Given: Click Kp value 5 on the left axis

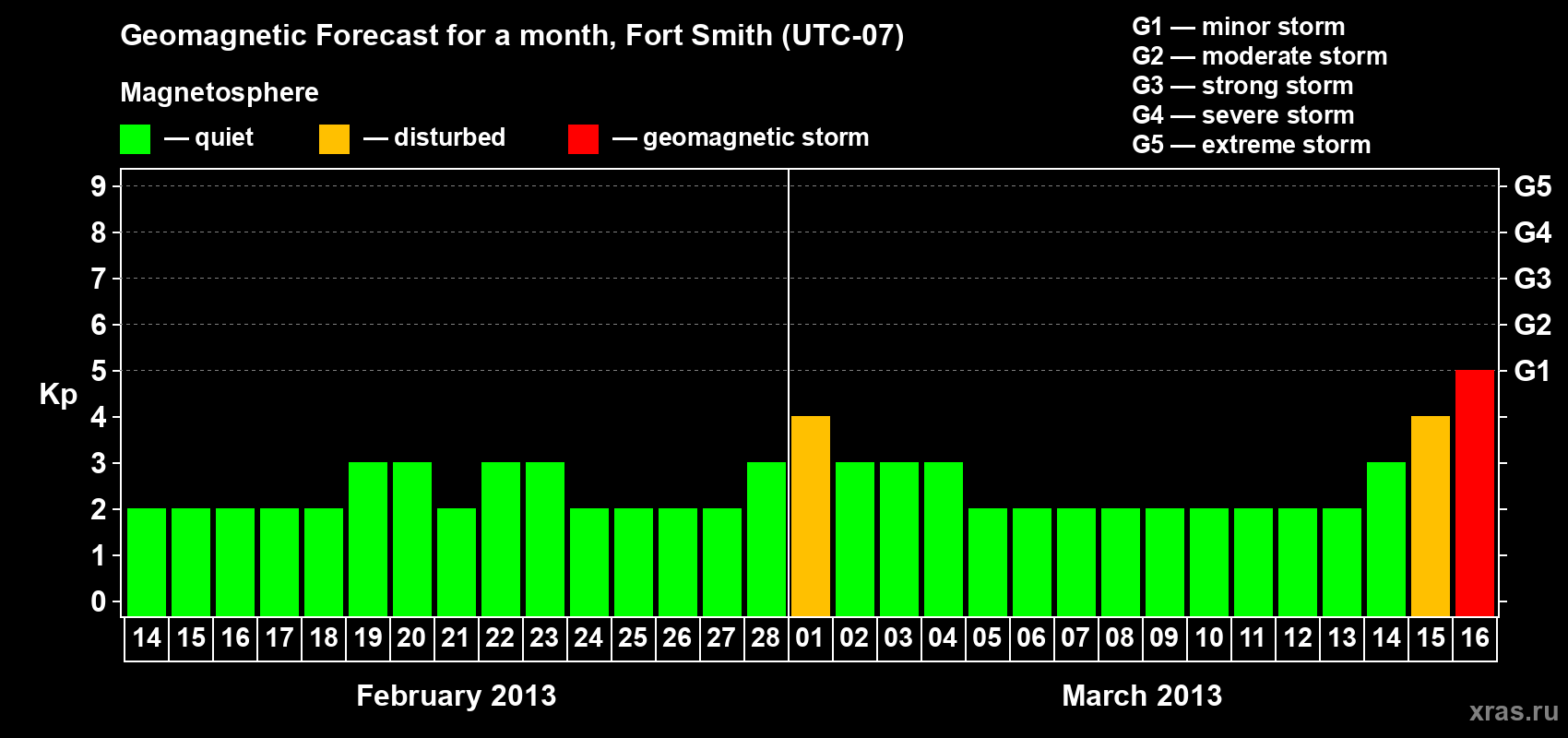Looking at the screenshot, I should click(x=99, y=371).
